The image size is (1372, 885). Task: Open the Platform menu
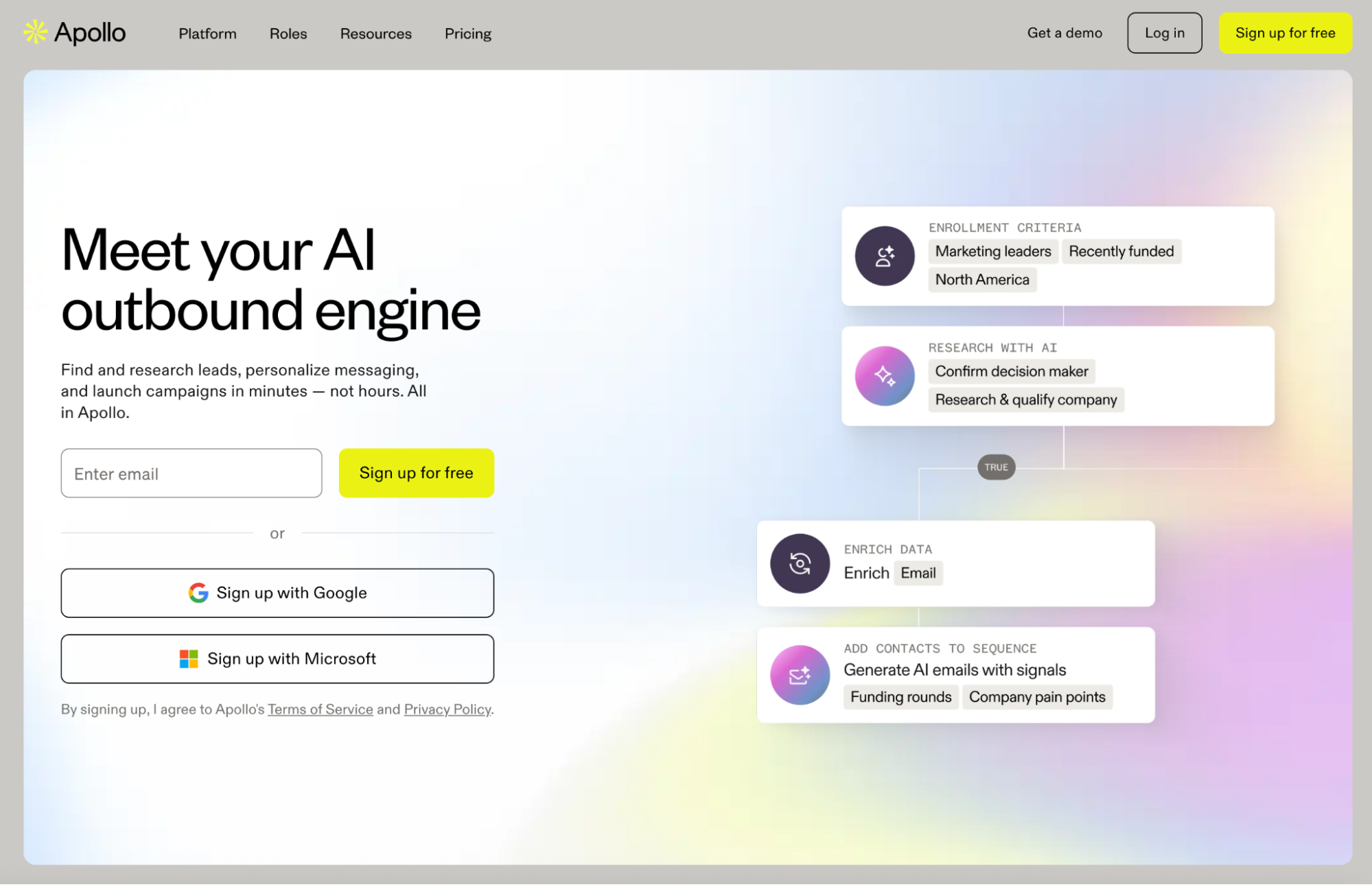[207, 34]
